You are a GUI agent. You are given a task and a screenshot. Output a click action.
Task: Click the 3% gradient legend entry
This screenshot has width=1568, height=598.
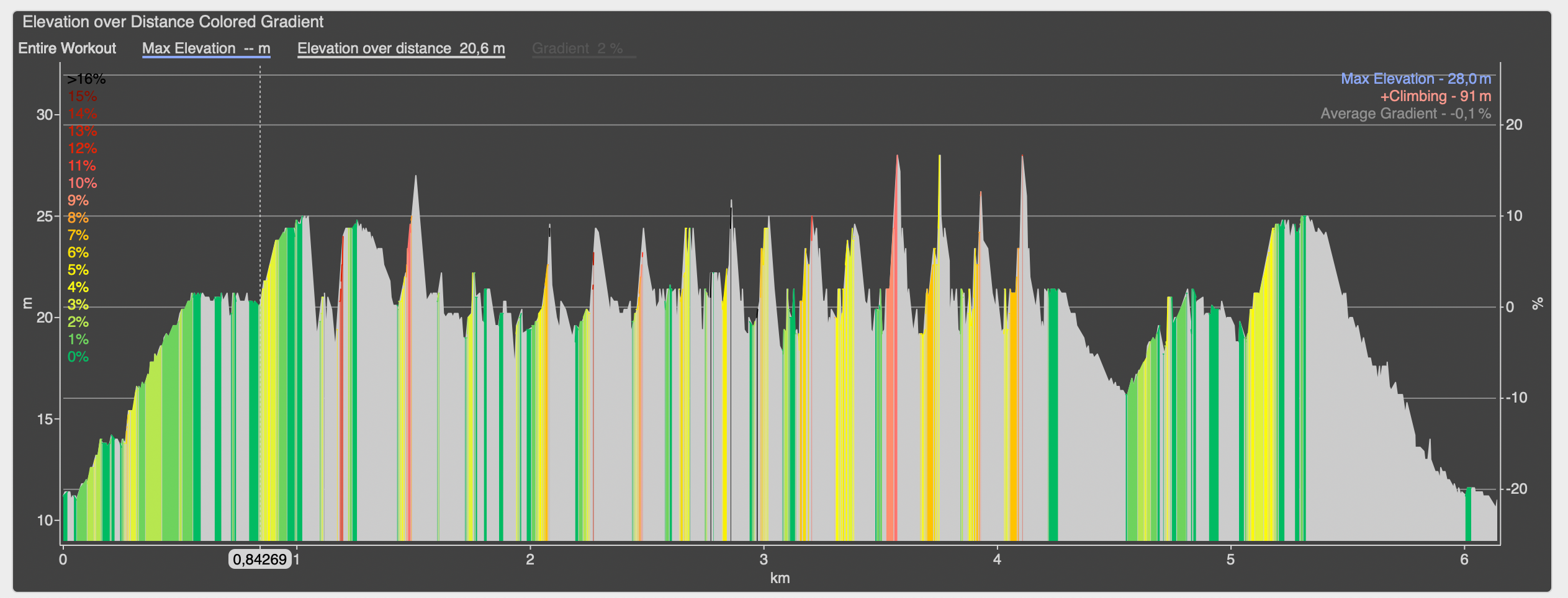78,305
